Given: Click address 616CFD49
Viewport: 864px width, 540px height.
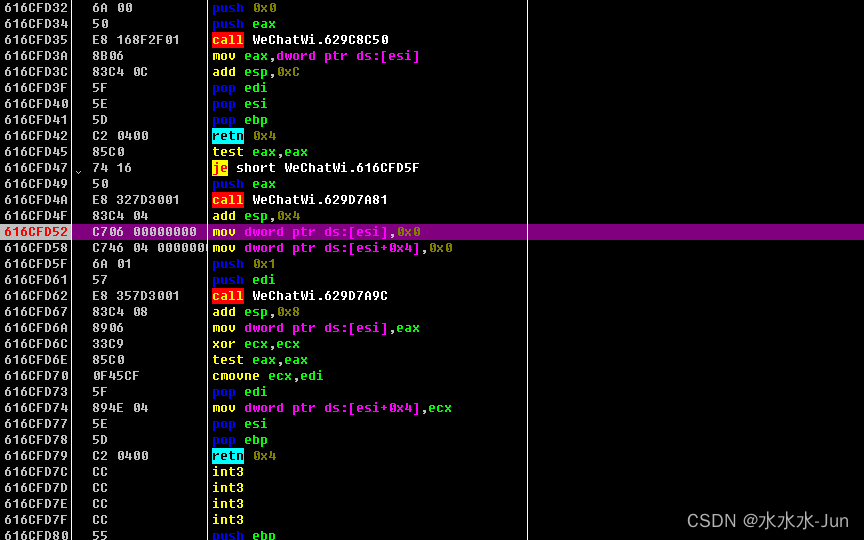Looking at the screenshot, I should pos(36,183).
